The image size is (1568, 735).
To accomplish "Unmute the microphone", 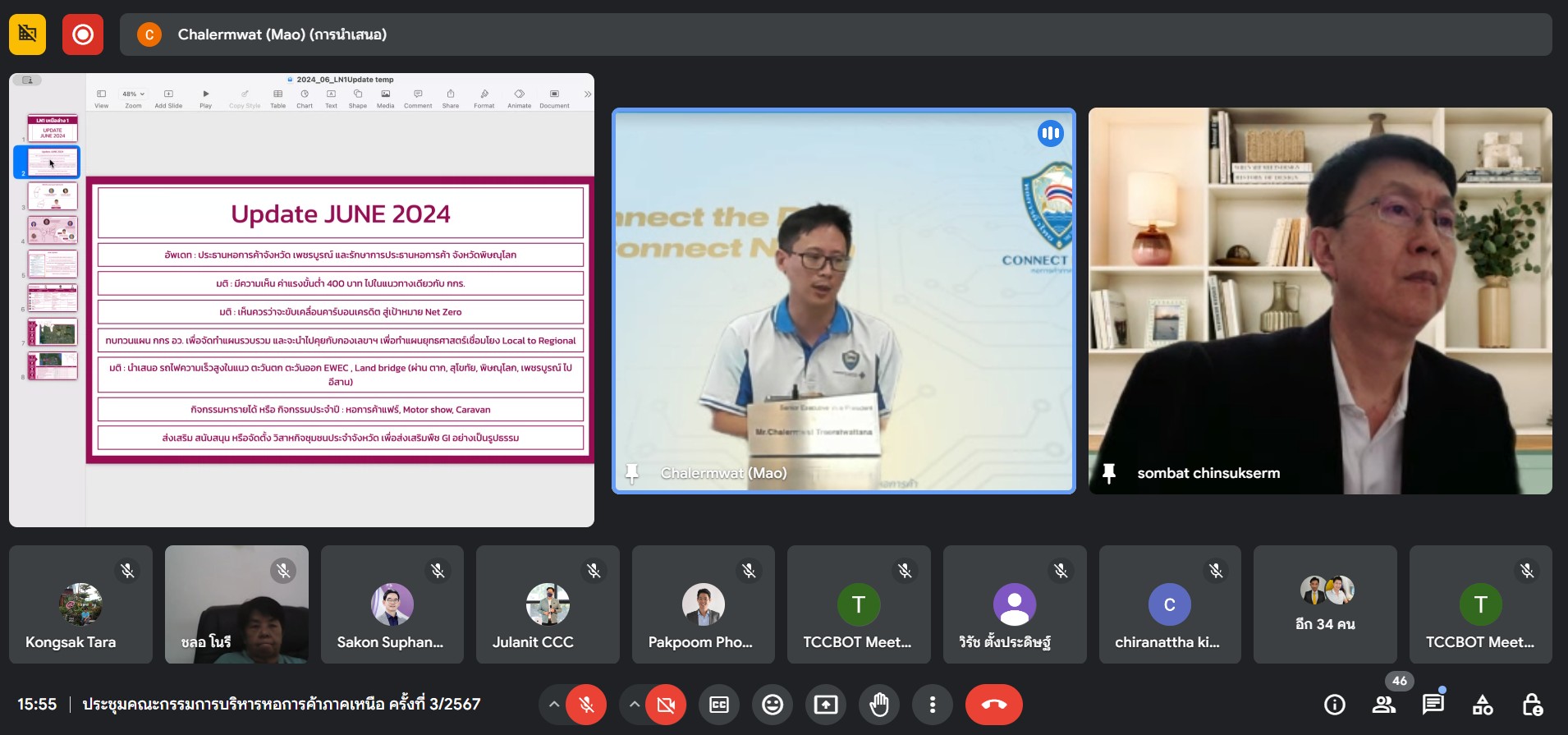I will (586, 705).
